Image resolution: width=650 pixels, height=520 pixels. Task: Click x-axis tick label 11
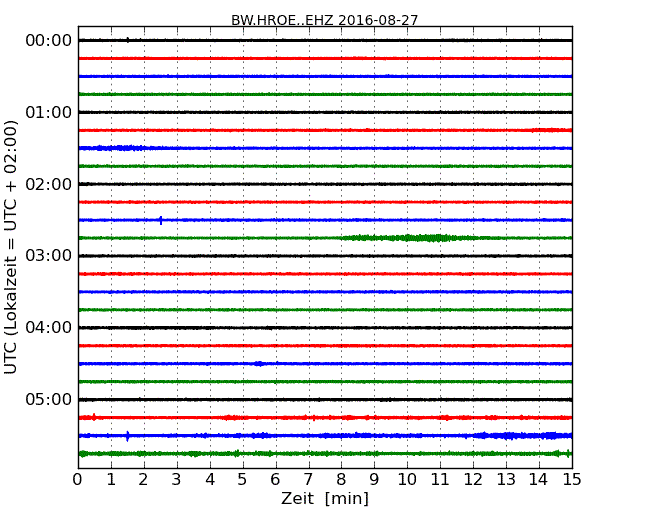point(440,480)
